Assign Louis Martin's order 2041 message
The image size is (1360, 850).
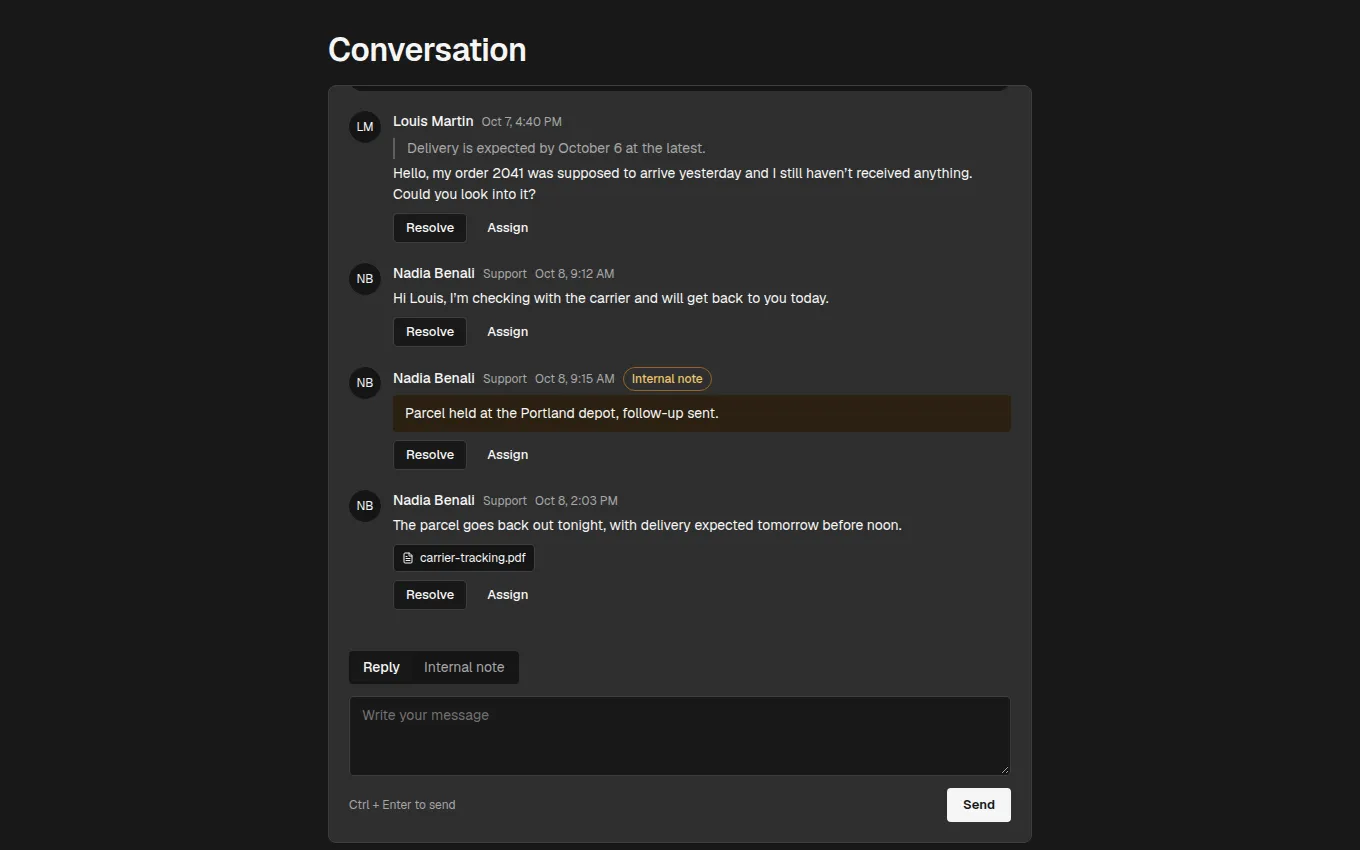(508, 228)
